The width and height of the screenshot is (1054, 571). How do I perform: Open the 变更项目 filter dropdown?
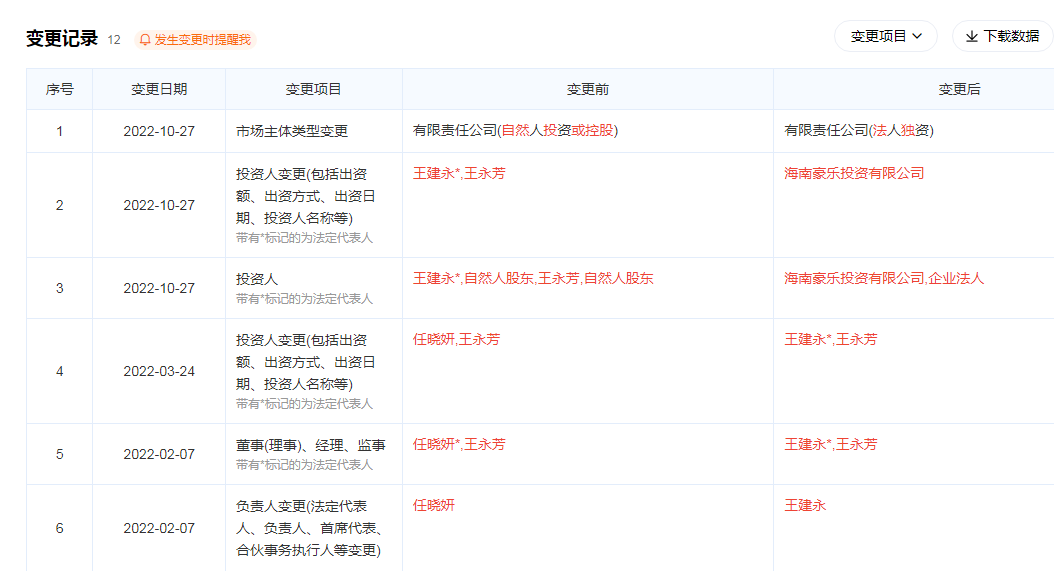pyautogui.click(x=885, y=36)
